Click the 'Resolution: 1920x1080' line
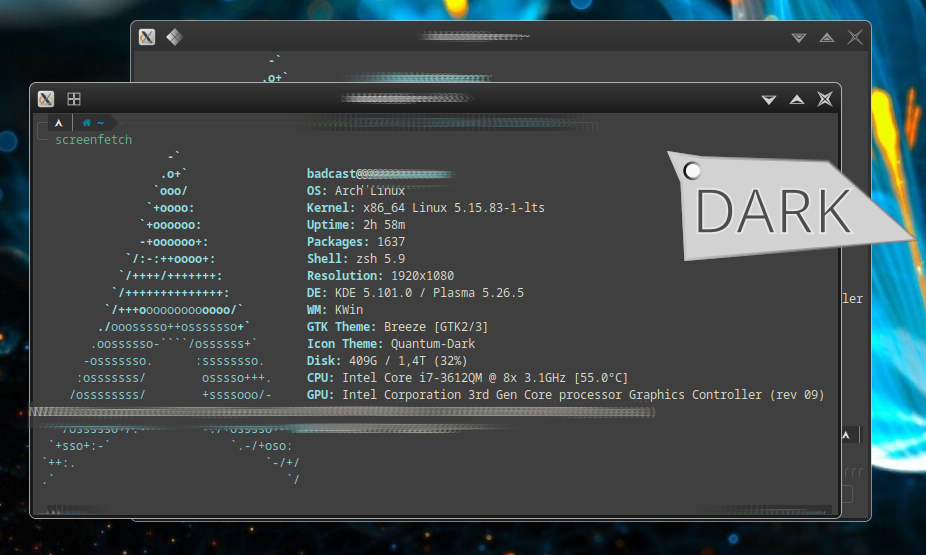The height and width of the screenshot is (555, 926). [x=380, y=276]
